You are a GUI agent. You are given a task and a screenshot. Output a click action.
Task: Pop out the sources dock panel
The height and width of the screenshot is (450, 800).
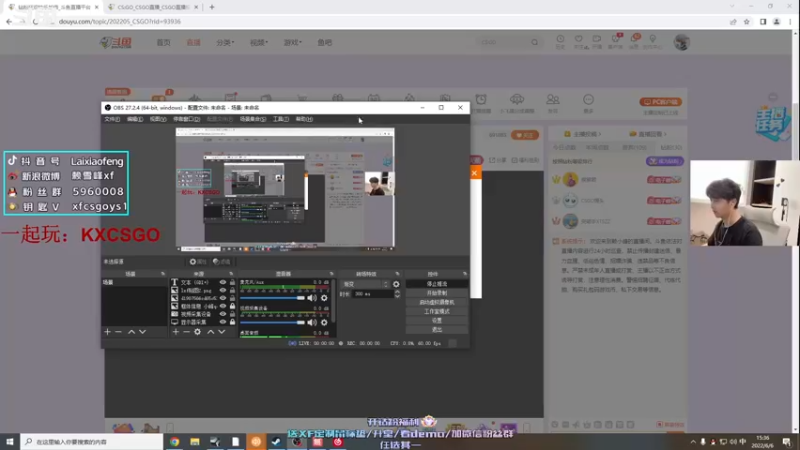[231, 274]
